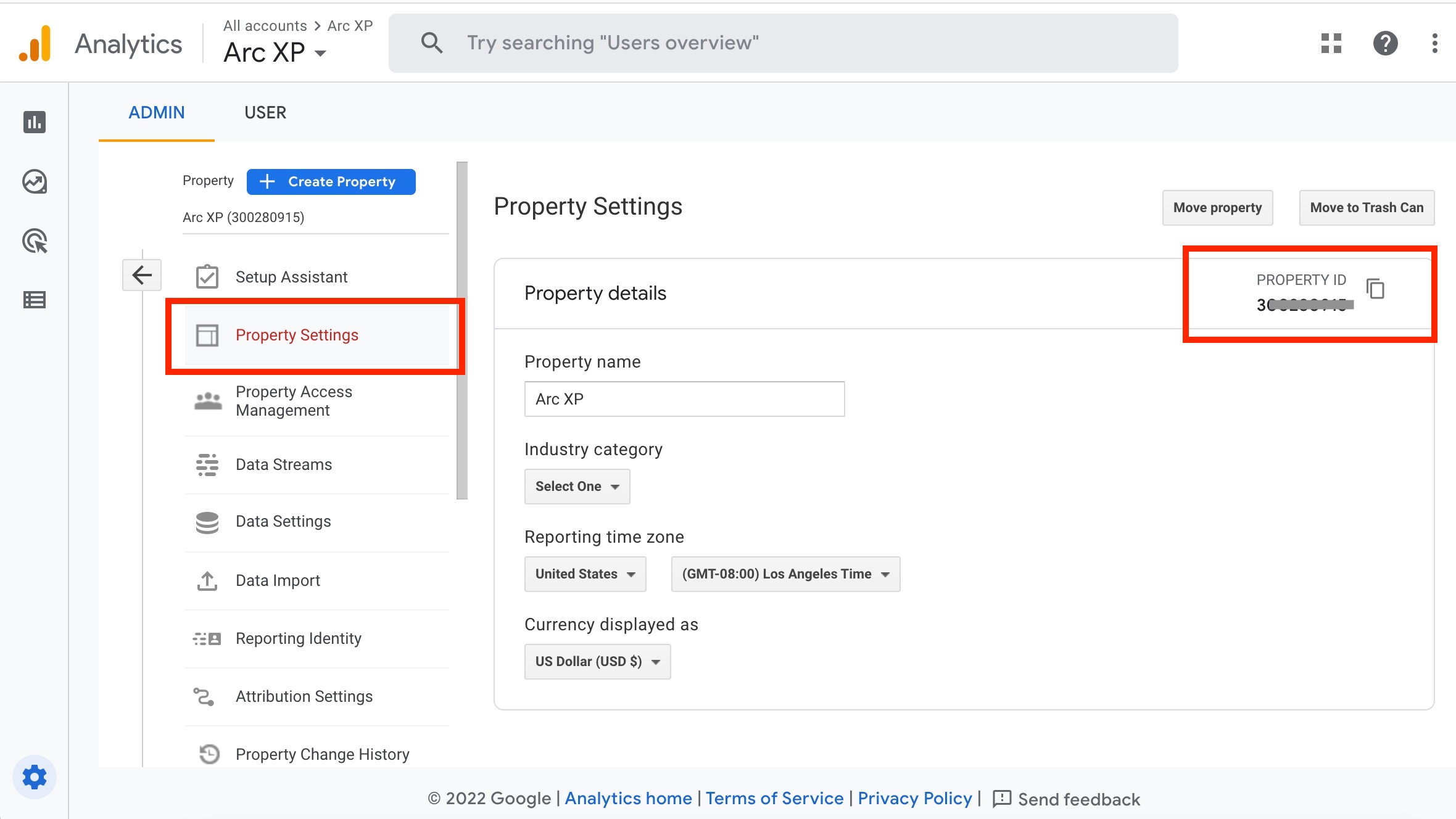Open the Explore icon in sidebar

(x=35, y=181)
